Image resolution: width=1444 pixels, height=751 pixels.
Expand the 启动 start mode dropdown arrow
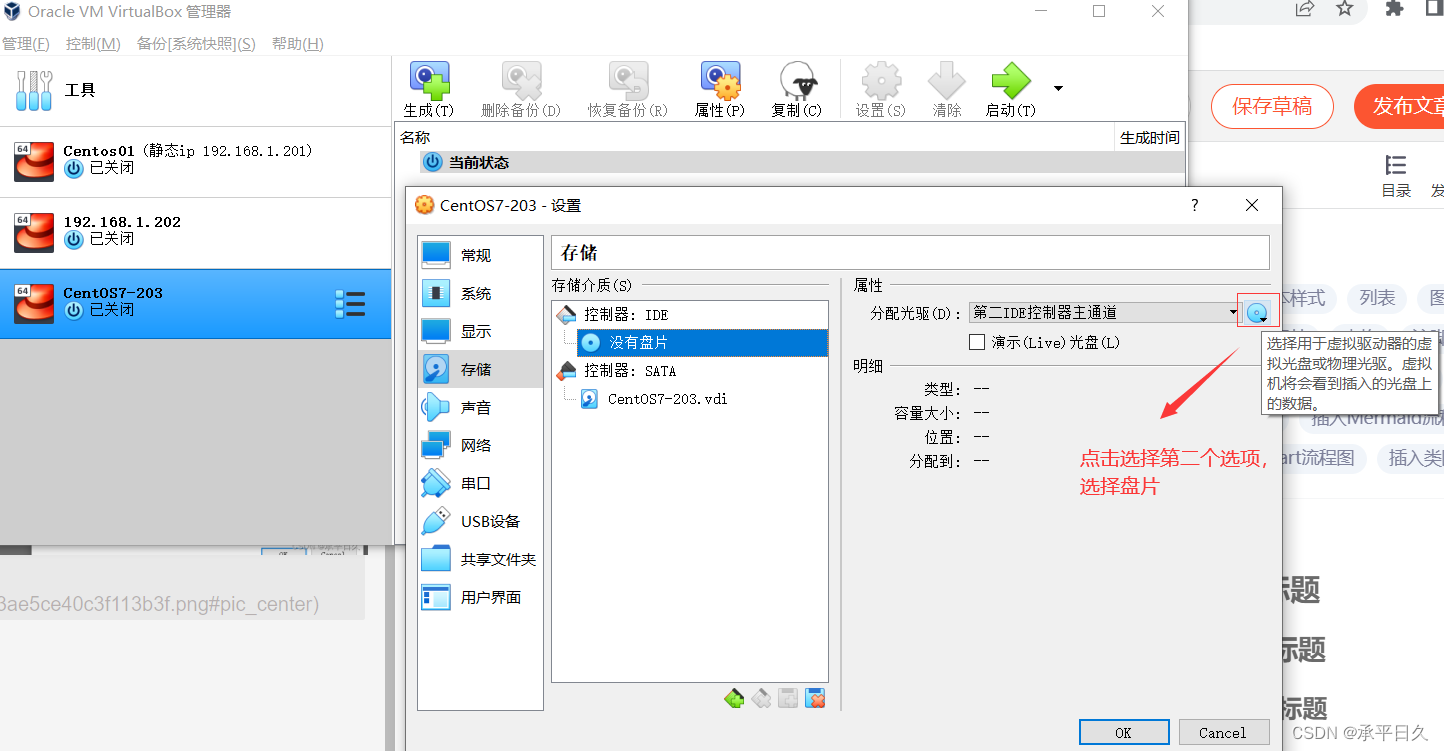(x=1058, y=88)
